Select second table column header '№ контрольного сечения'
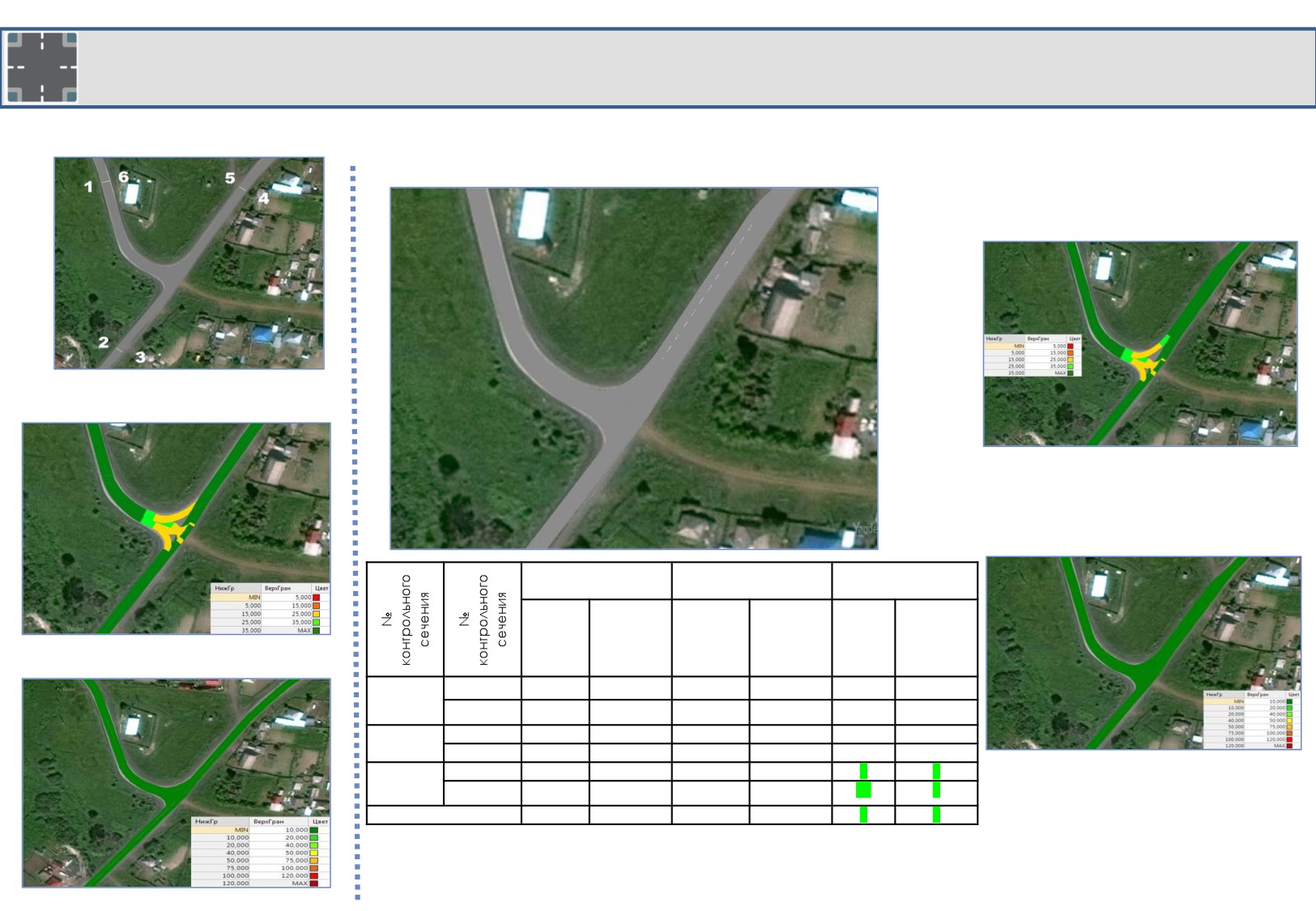This screenshot has width=1316, height=911. coord(483,619)
